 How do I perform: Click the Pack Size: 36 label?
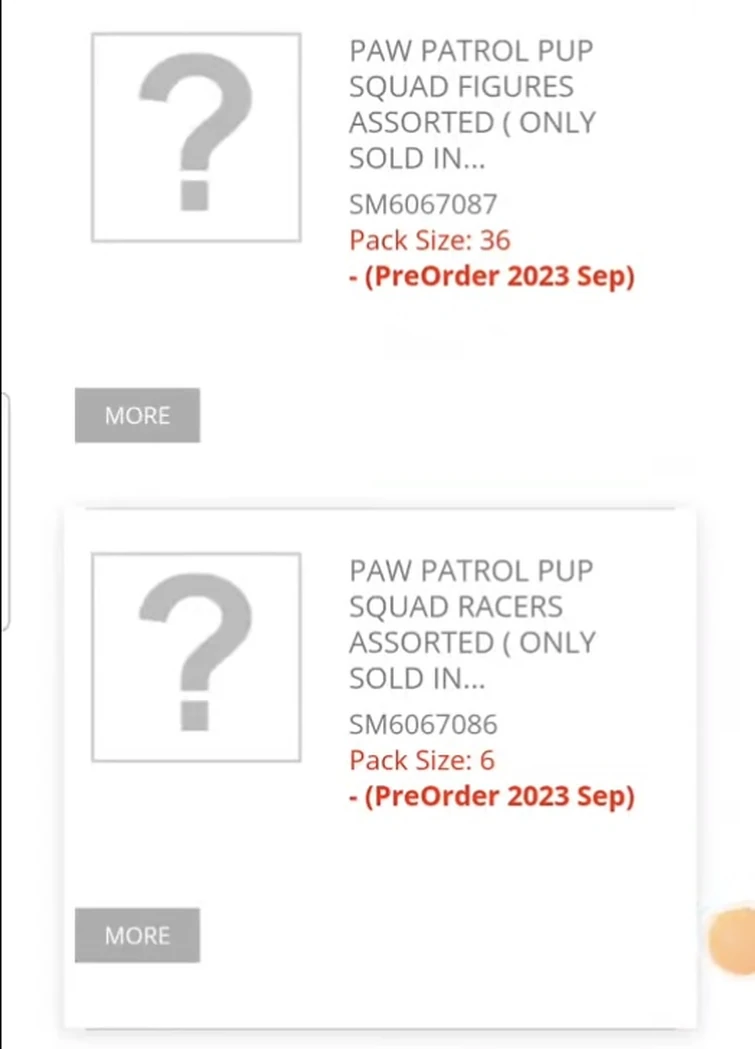tap(429, 240)
